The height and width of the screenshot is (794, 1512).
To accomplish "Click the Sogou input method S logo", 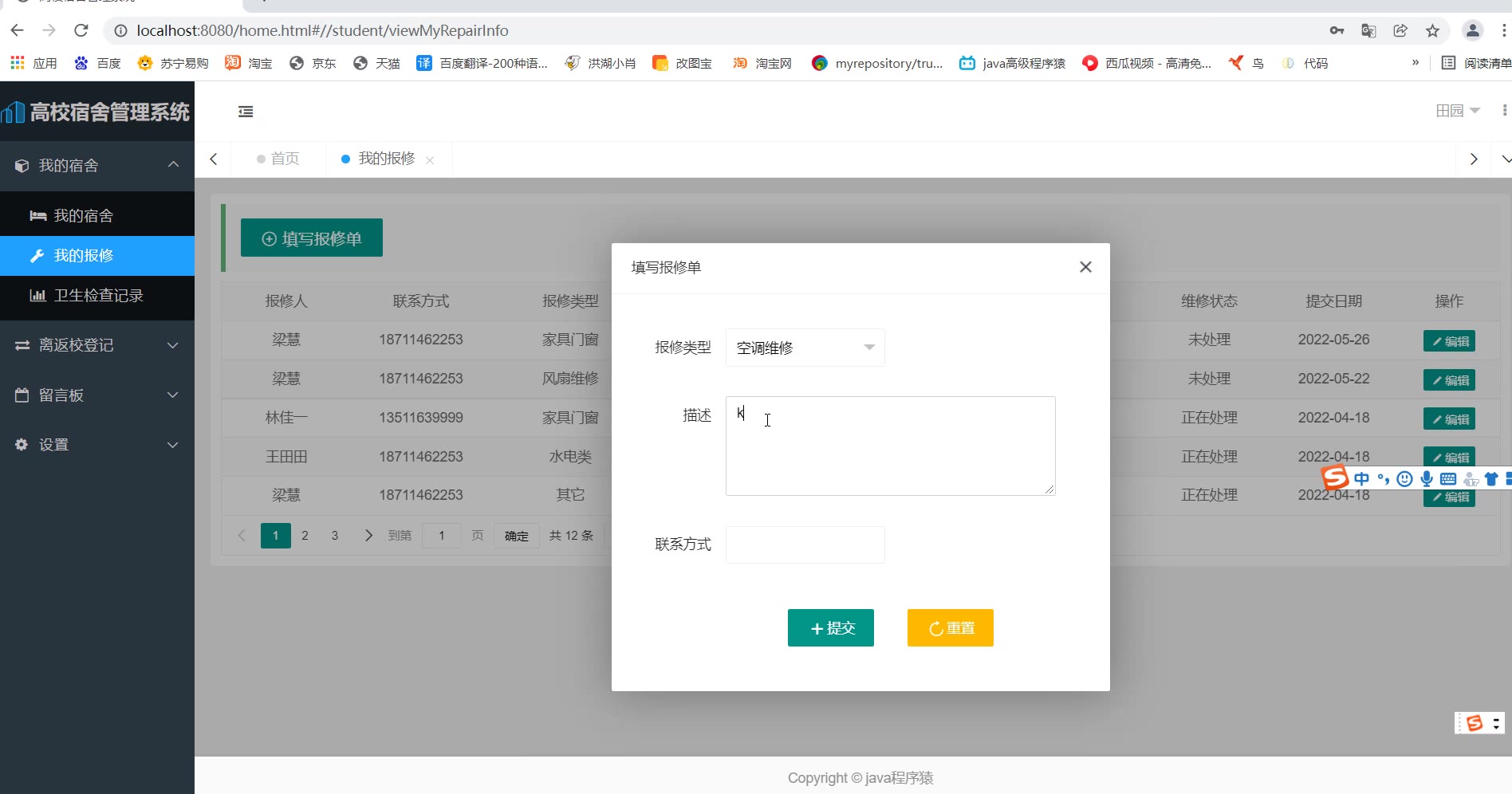I will click(1334, 477).
